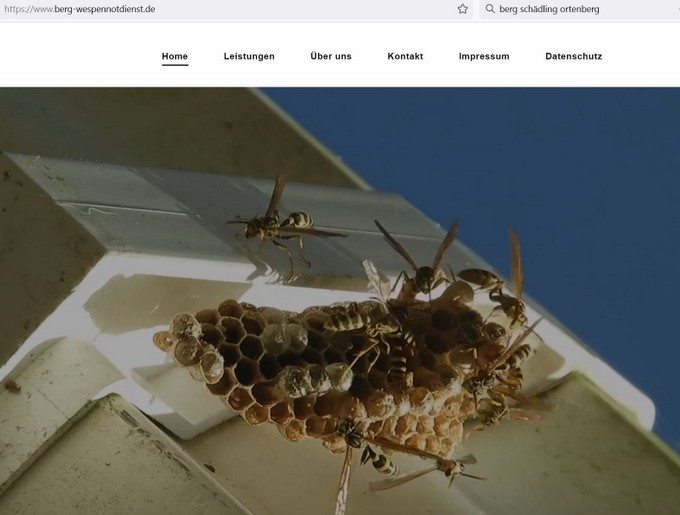Screen dimensions: 680x515
Task: Open the Datenschutz link
Action: (x=574, y=56)
